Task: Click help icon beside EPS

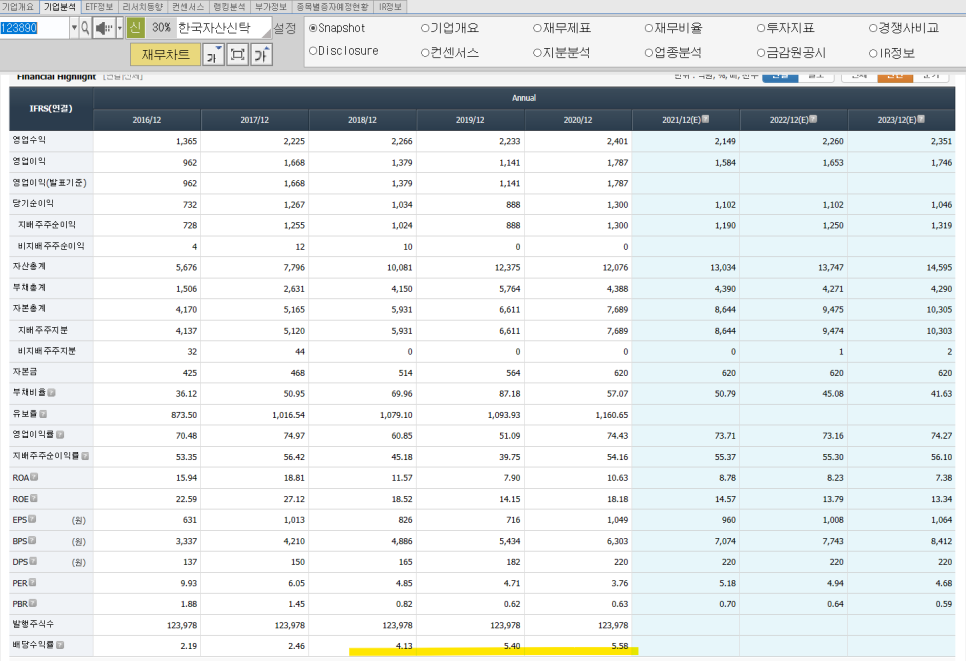Action: pyautogui.click(x=32, y=519)
